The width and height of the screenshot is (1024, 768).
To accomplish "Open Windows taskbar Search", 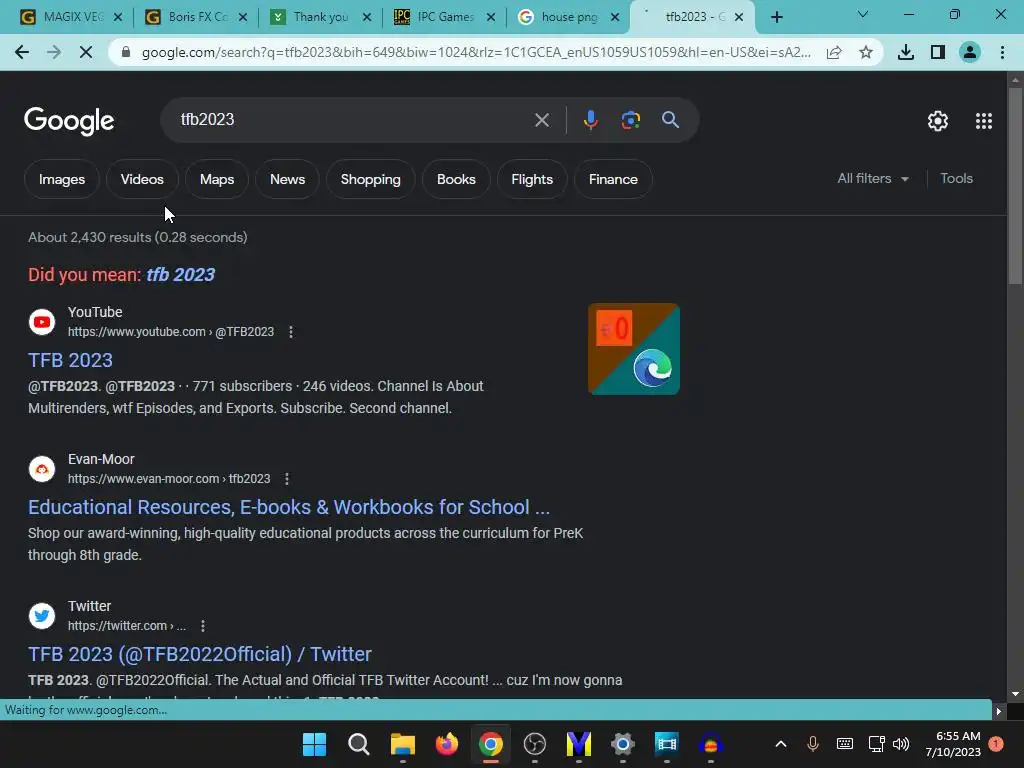I will [x=359, y=744].
